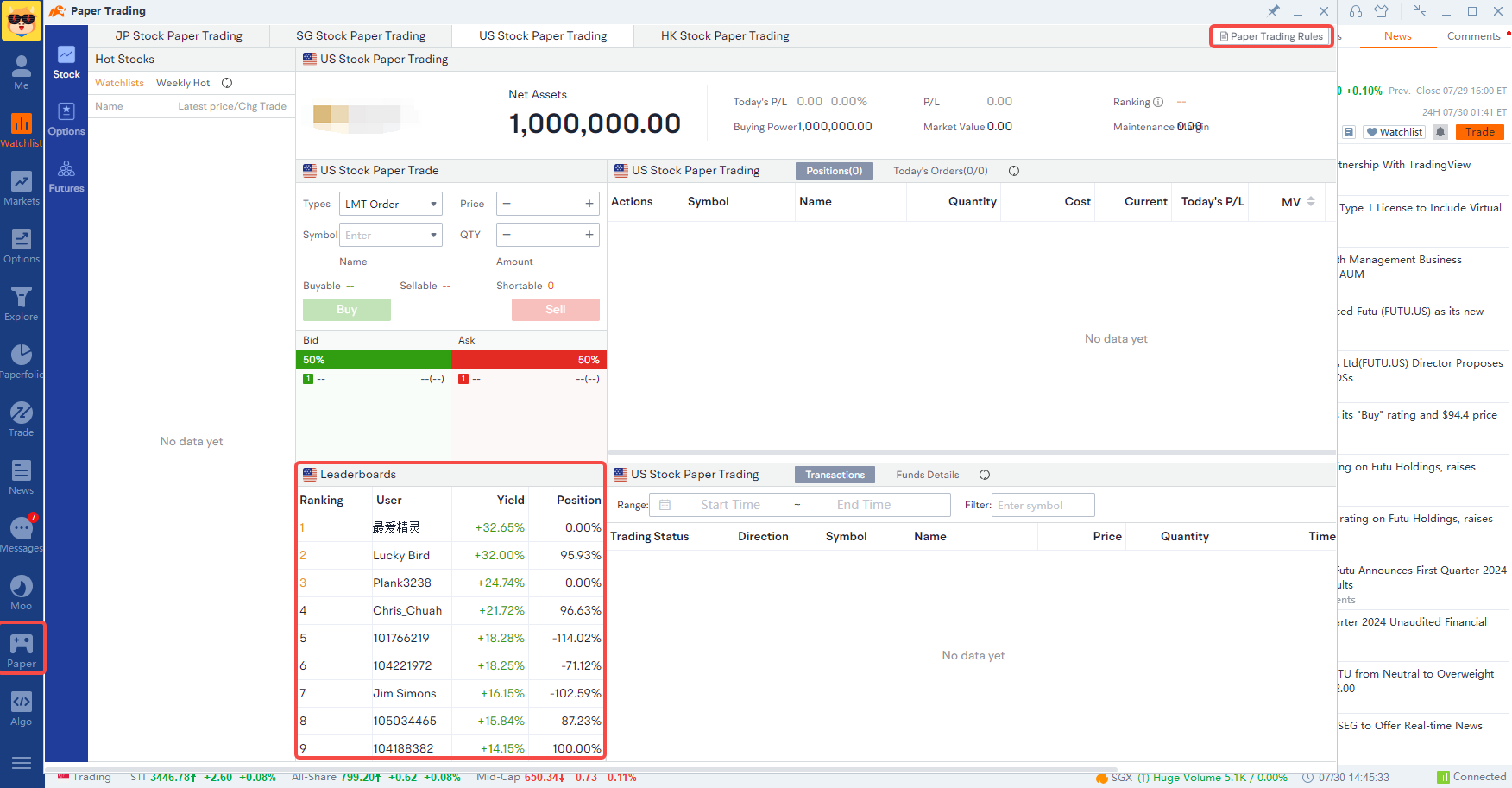Open Messages with unread badge
The height and width of the screenshot is (788, 1512).
pyautogui.click(x=22, y=535)
